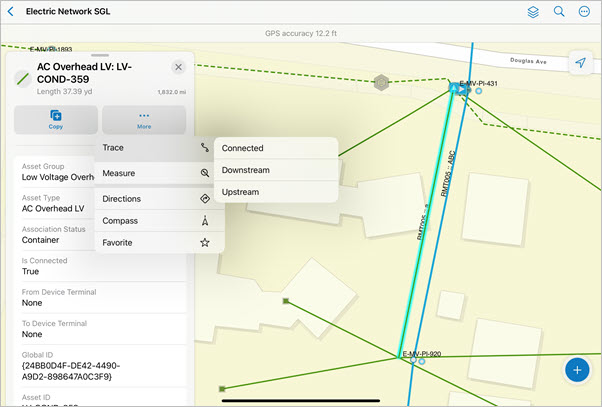Tap the back chevron beside Electric Network SGL
This screenshot has width=602, height=407.
coord(11,12)
